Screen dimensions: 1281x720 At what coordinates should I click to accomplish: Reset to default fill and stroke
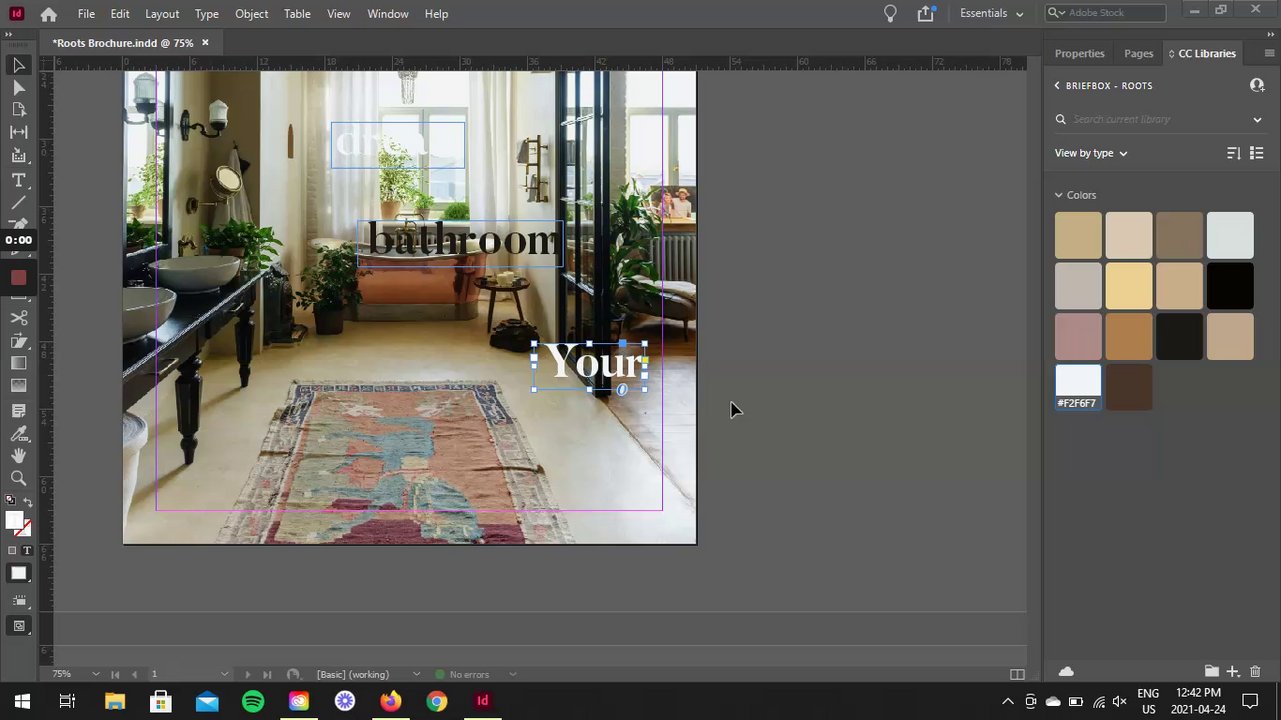click(10, 500)
